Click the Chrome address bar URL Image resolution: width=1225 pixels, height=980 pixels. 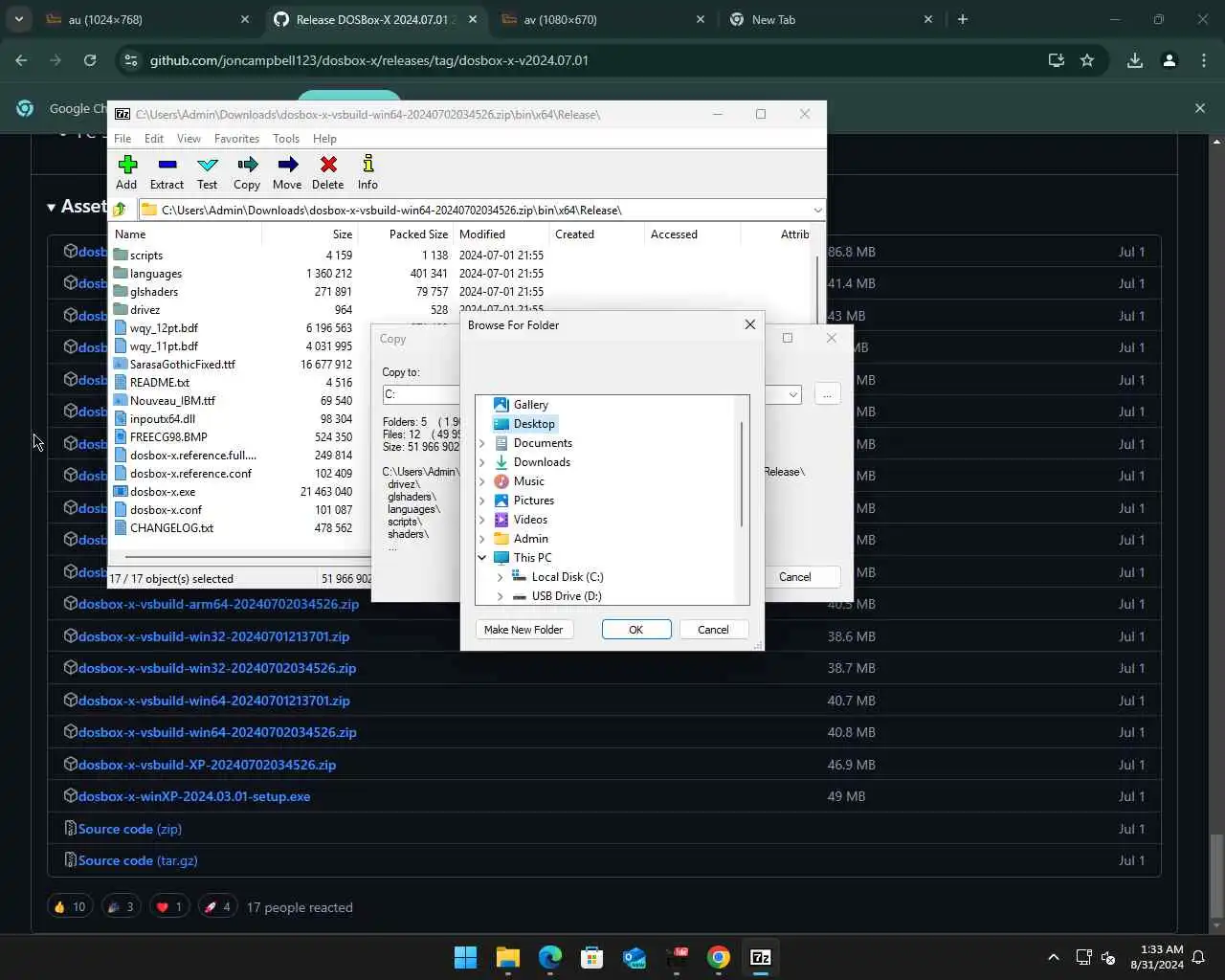point(369,60)
